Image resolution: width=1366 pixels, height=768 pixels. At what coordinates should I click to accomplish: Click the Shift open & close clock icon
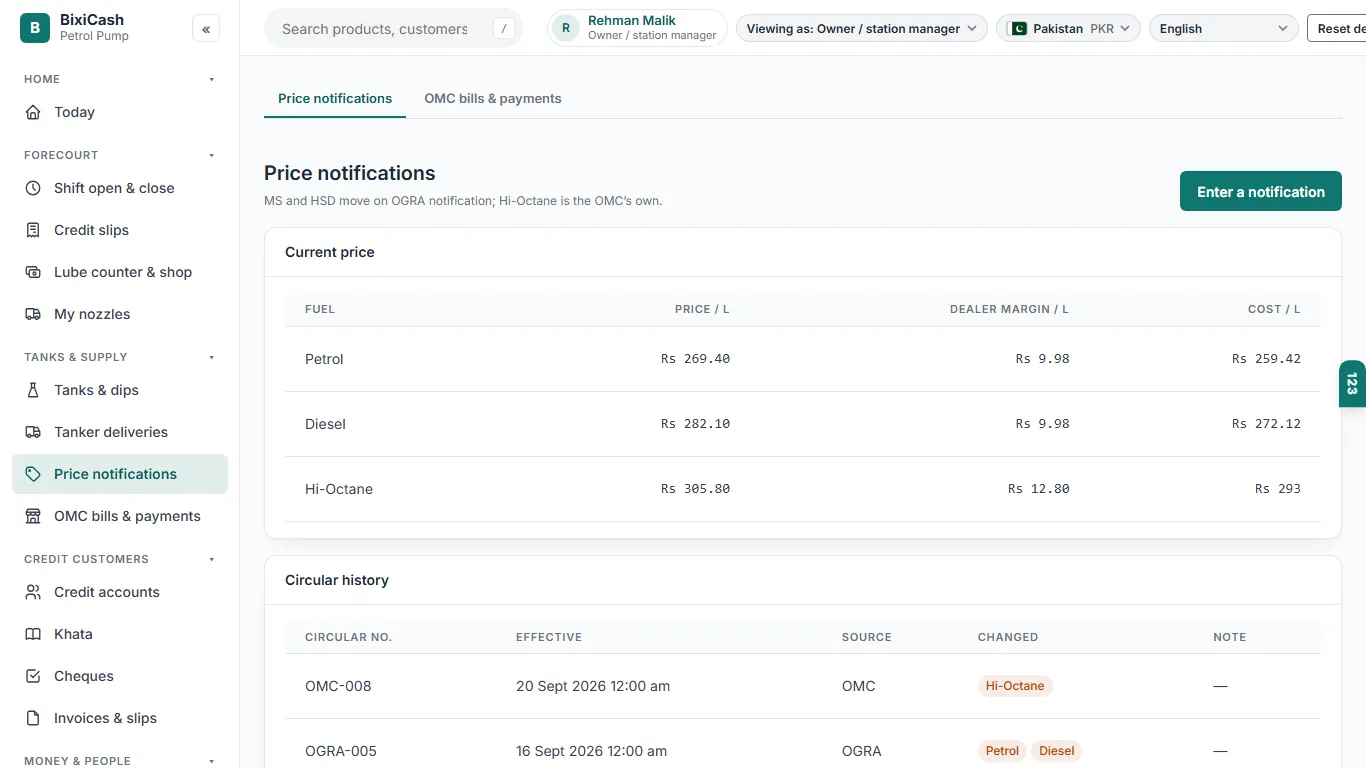[33, 188]
